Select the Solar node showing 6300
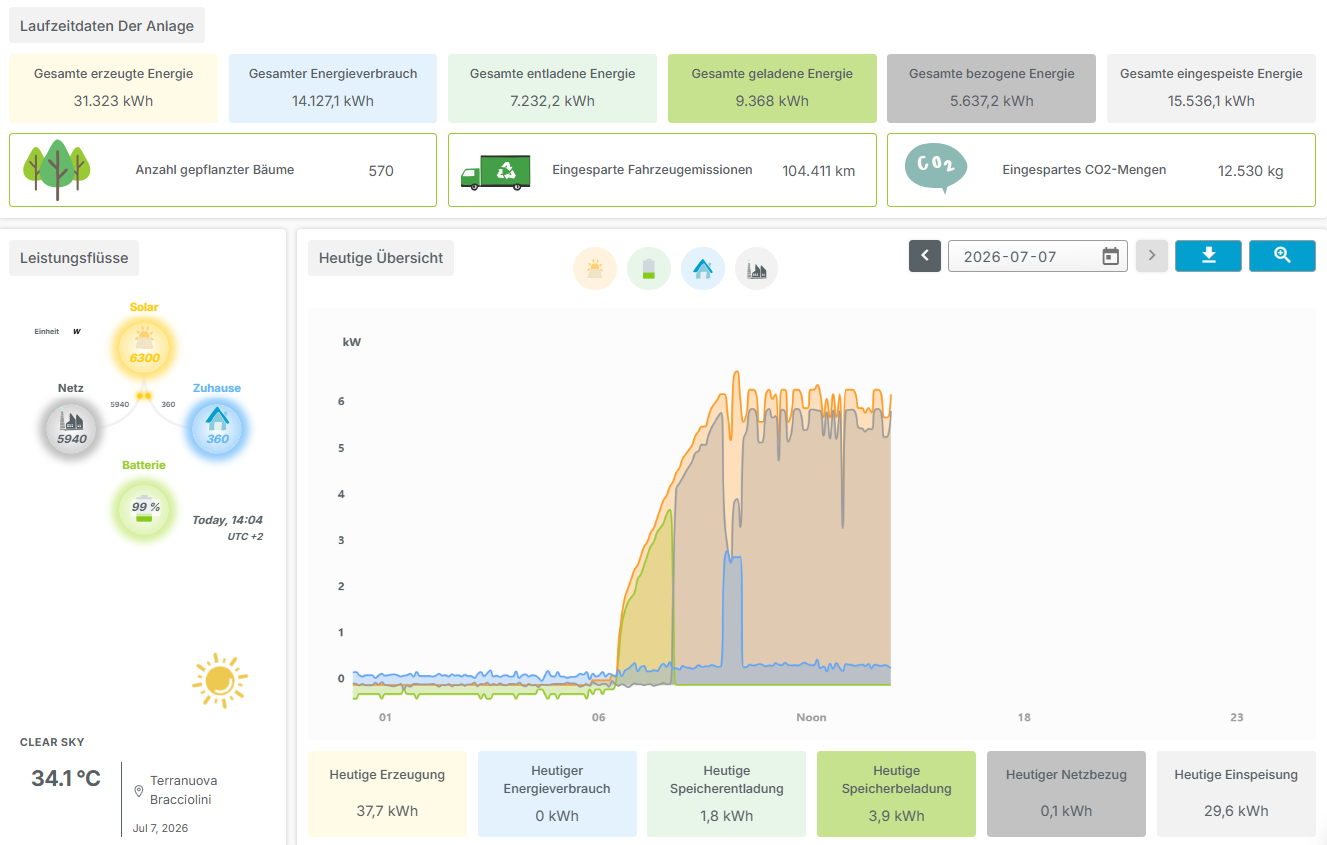The width and height of the screenshot is (1327, 845). point(145,347)
